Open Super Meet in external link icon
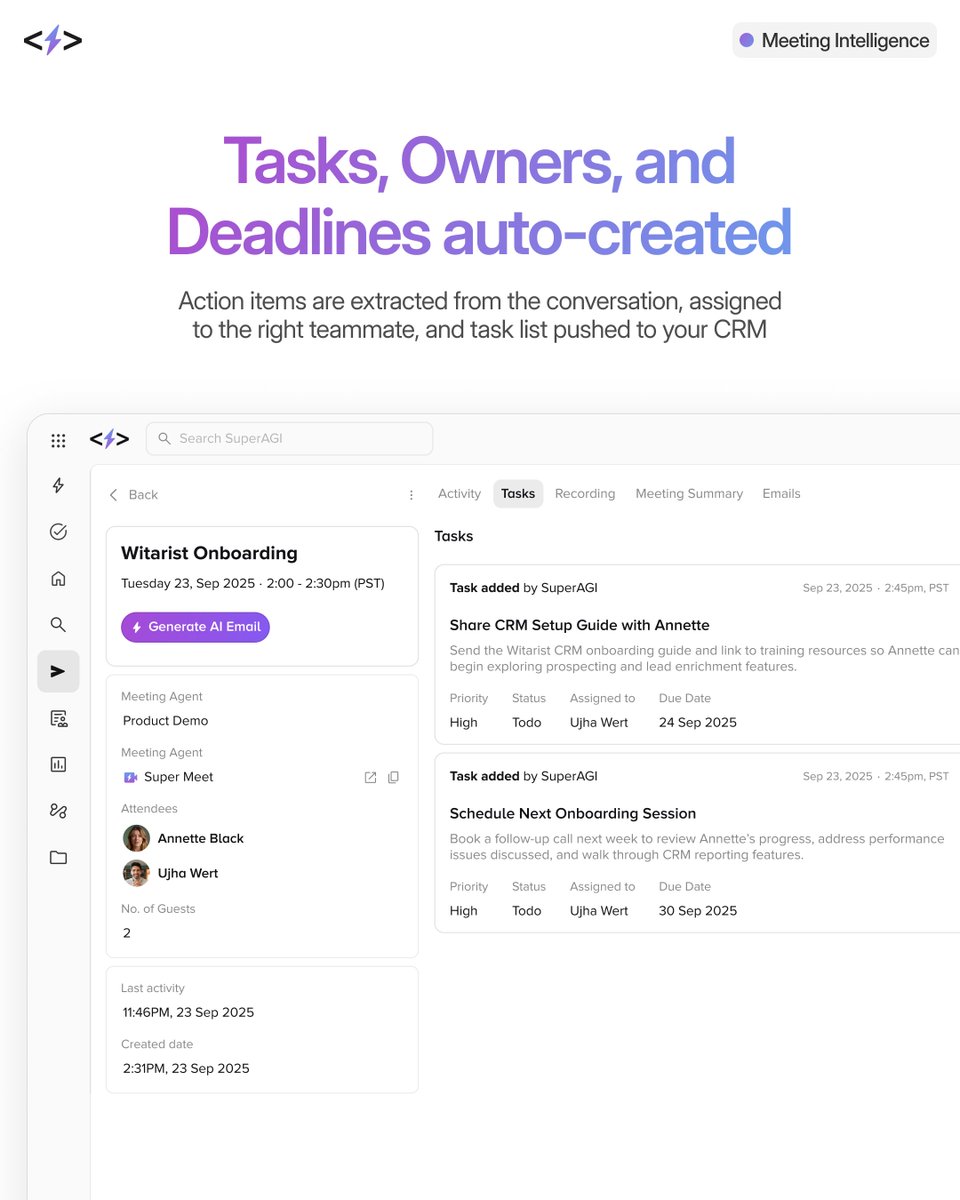This screenshot has height=1200, width=960. (370, 777)
